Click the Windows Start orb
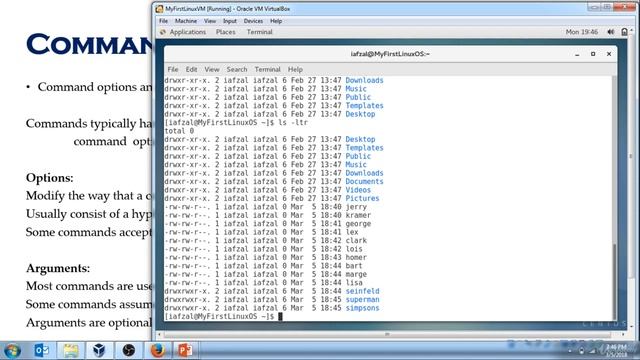 click(12, 351)
